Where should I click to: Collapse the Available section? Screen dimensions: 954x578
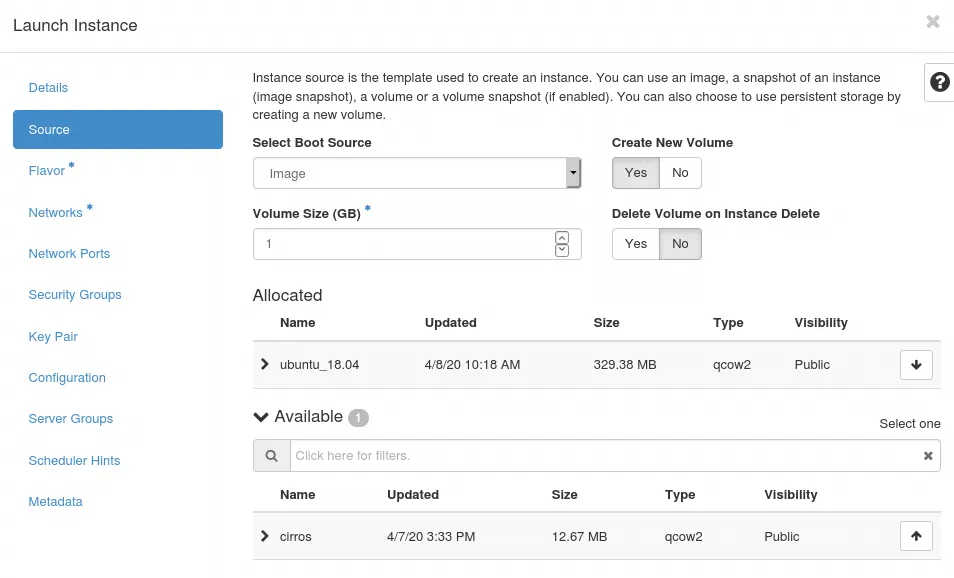262,417
